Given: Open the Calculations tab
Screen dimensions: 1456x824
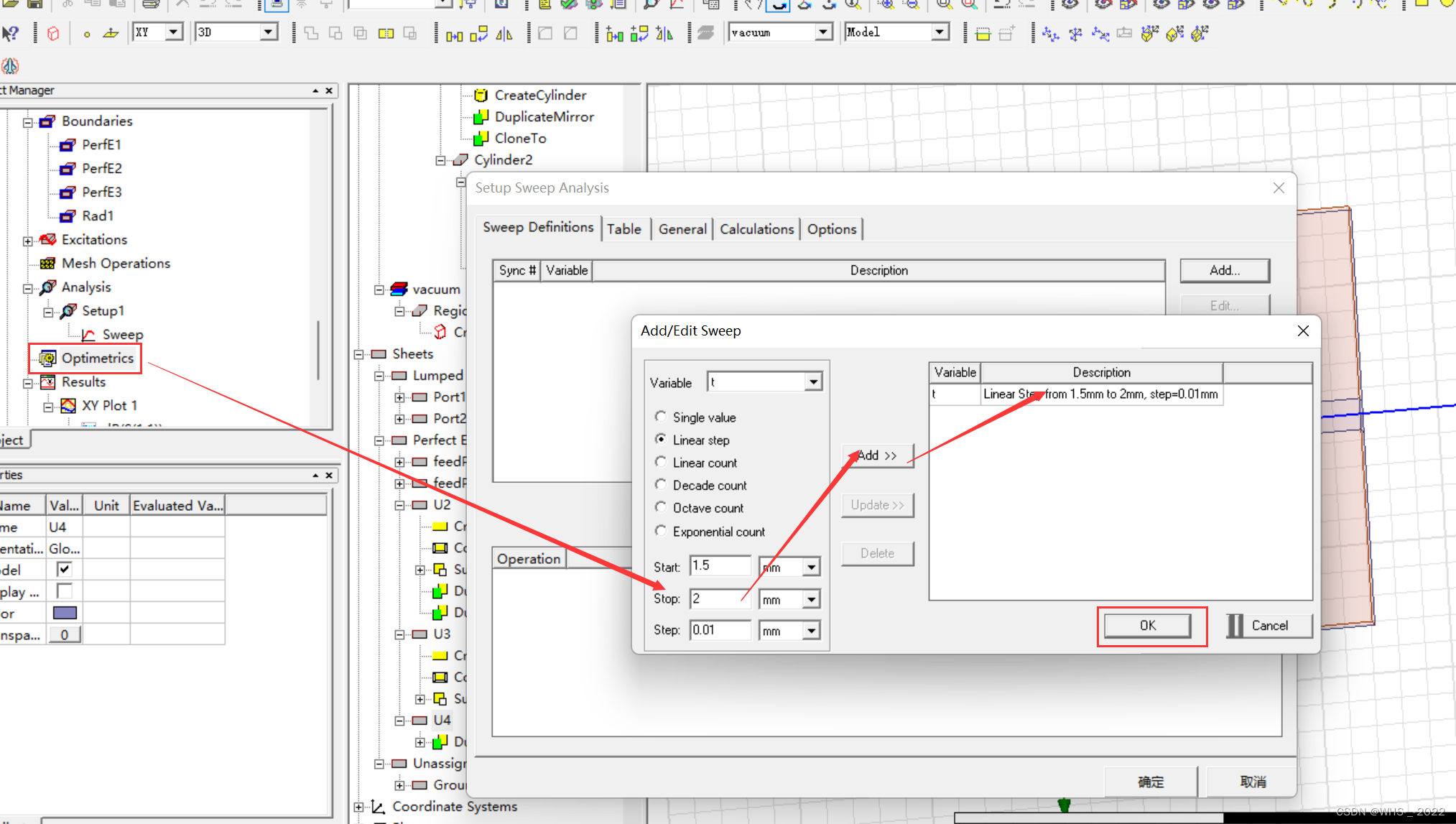Looking at the screenshot, I should [756, 228].
